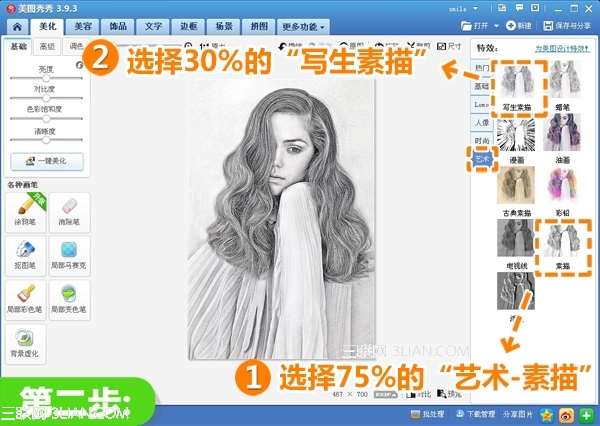The height and width of the screenshot is (426, 600).
Task: Apply the 素描 sketch effect thumbnail
Action: (x=562, y=240)
